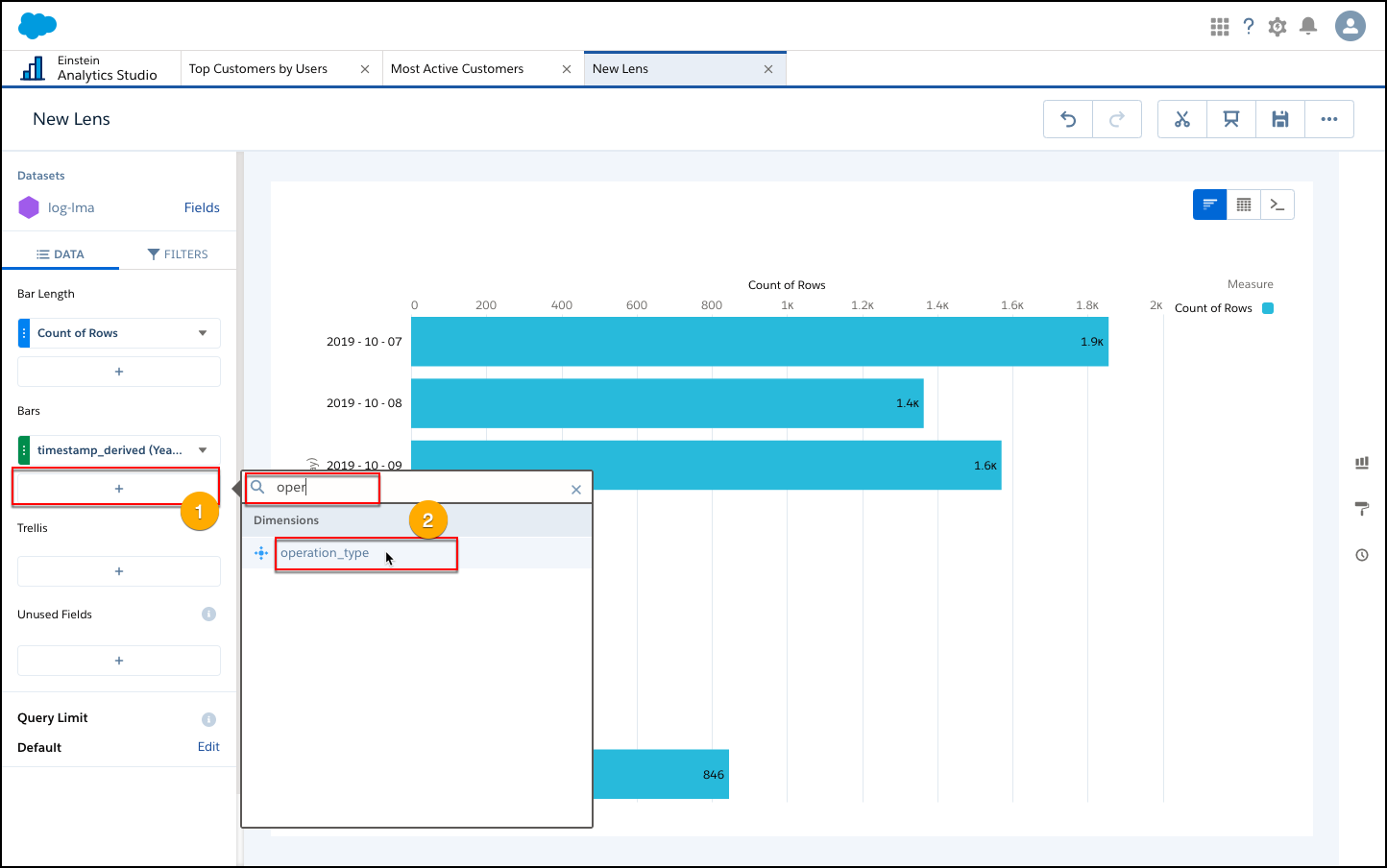
Task: Open the help question mark icon
Action: 1249,27
